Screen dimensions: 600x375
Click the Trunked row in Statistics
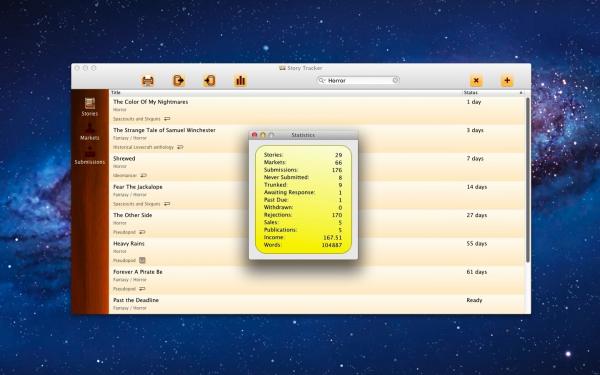pyautogui.click(x=303, y=185)
